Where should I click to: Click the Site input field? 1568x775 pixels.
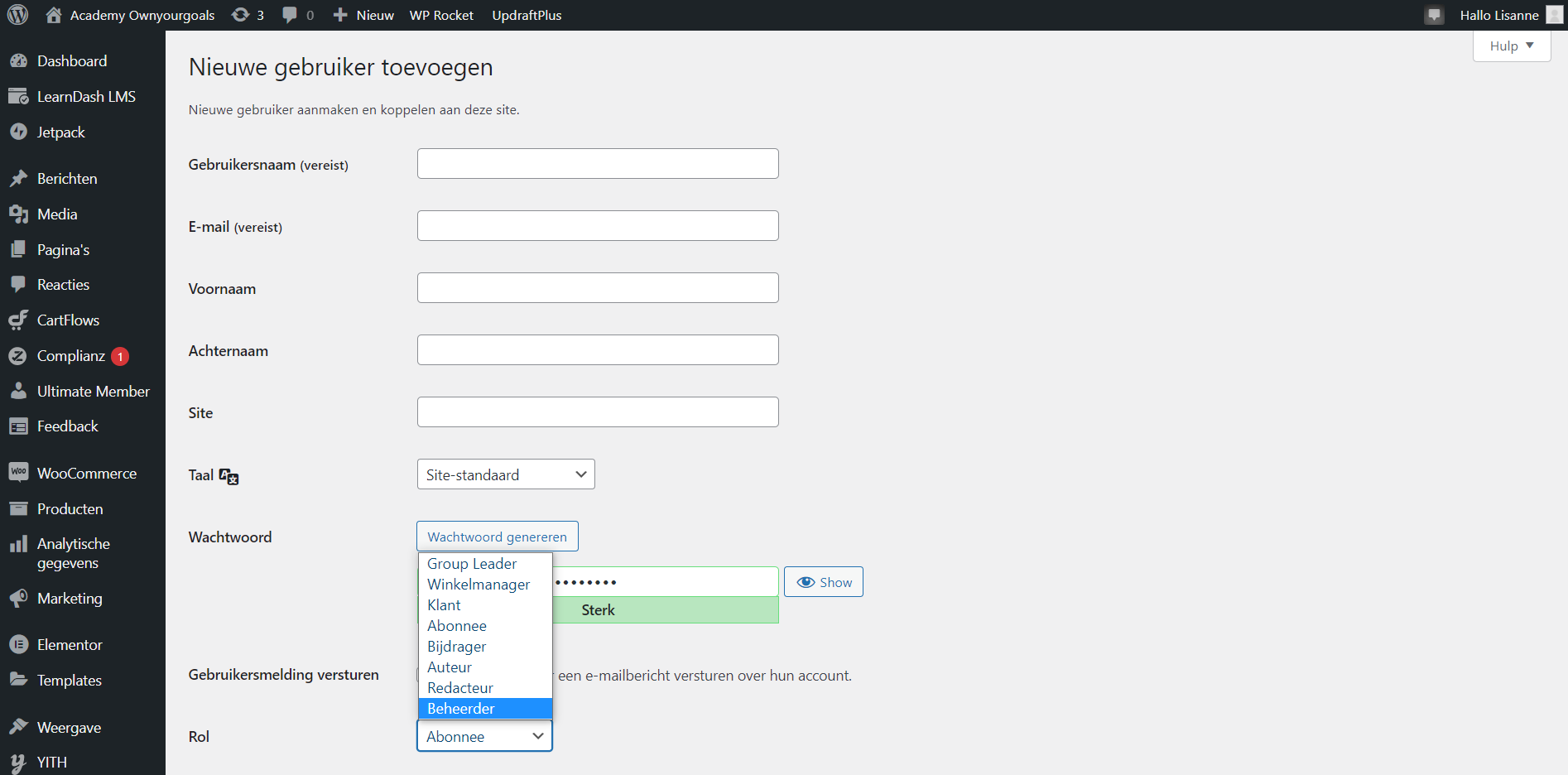(x=598, y=412)
